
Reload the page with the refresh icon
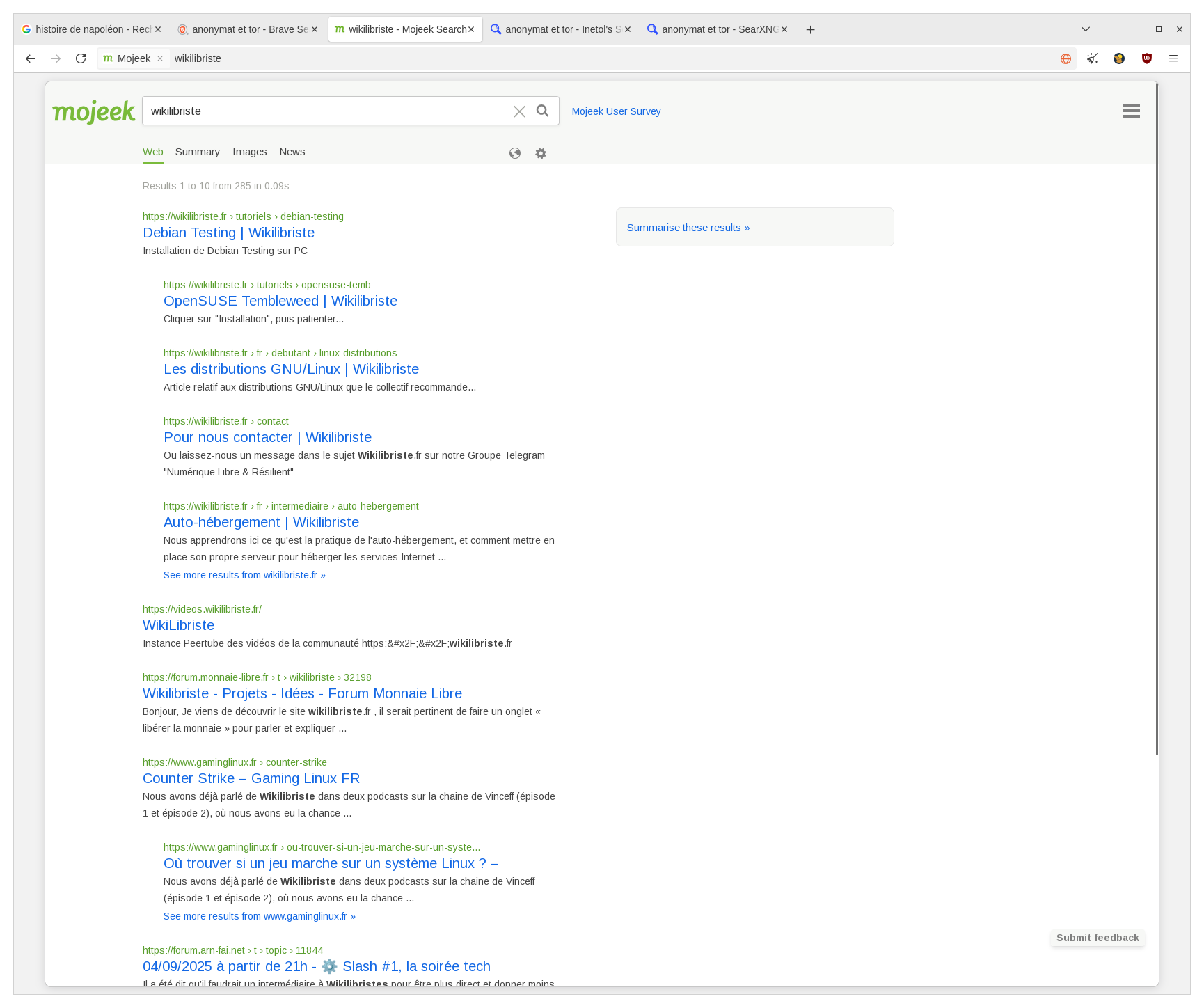coord(81,58)
